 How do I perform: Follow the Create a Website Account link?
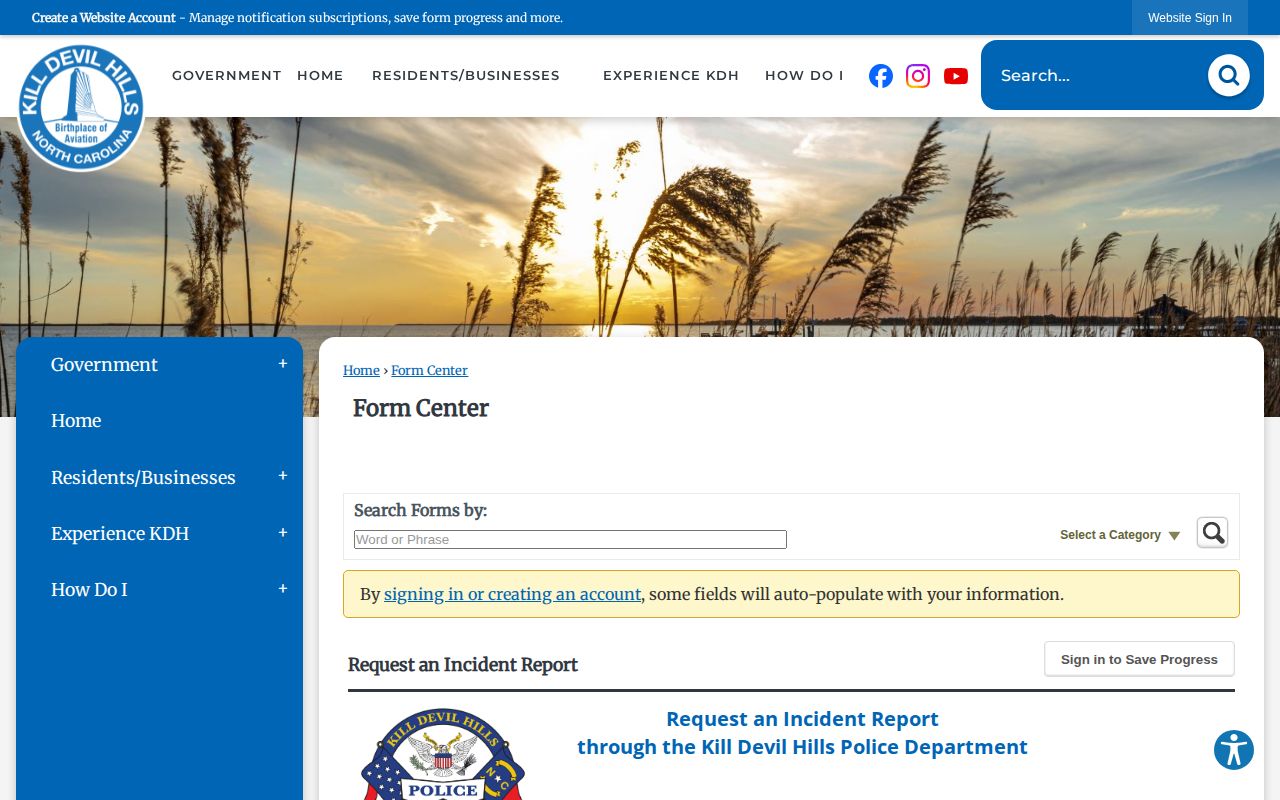(104, 18)
